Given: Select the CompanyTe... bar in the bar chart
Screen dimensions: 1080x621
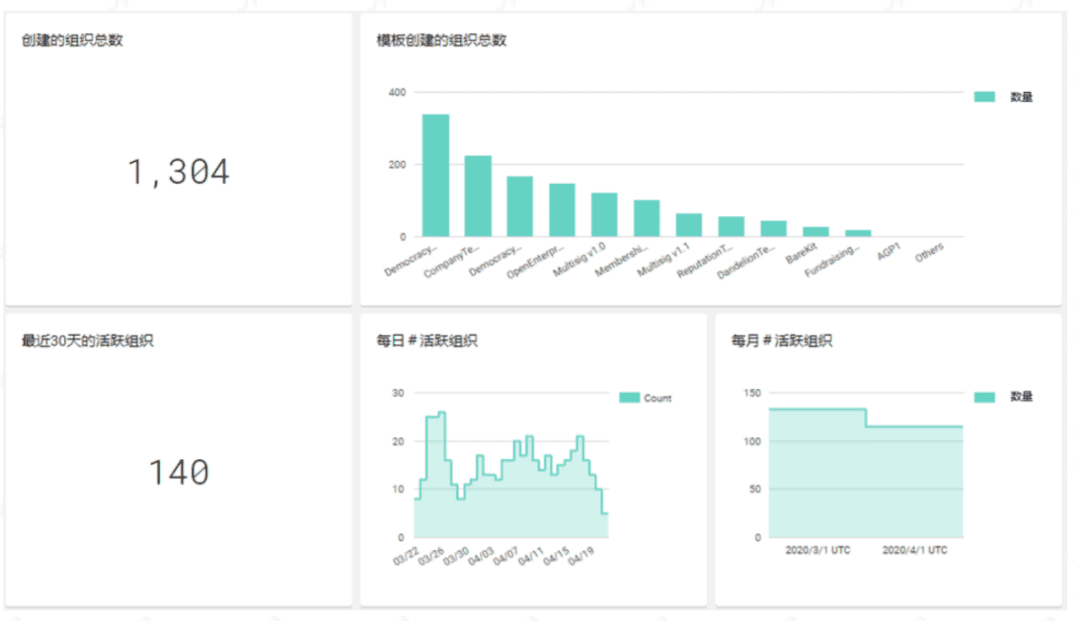Looking at the screenshot, I should tap(478, 196).
